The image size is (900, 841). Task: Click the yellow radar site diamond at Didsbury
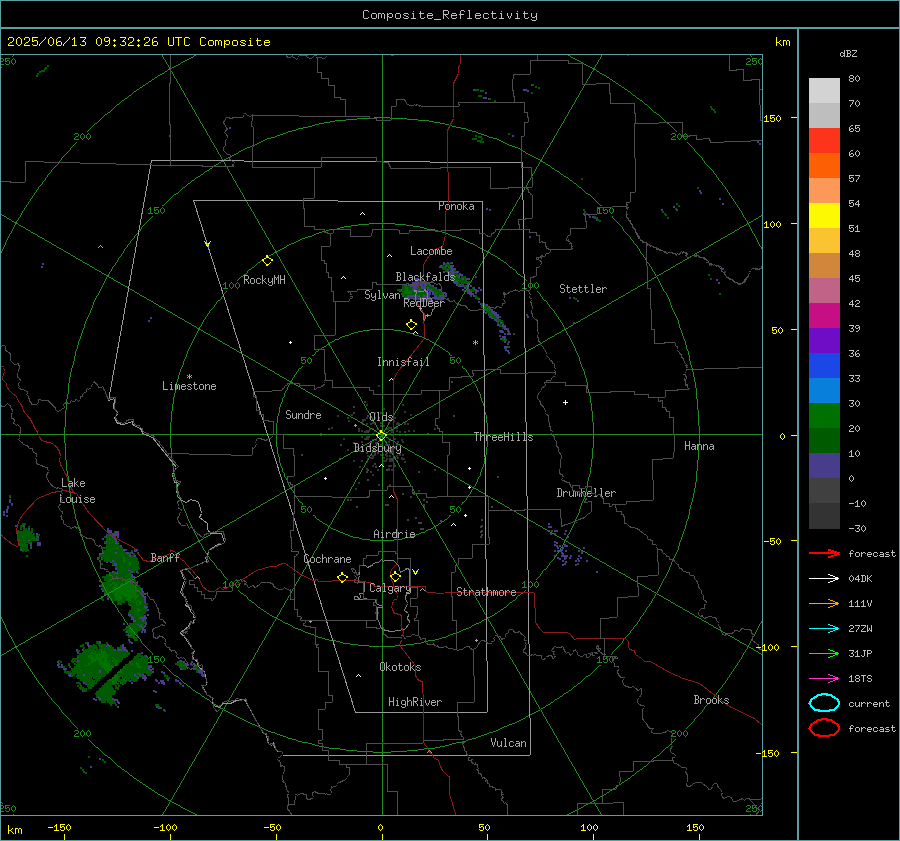pos(381,436)
